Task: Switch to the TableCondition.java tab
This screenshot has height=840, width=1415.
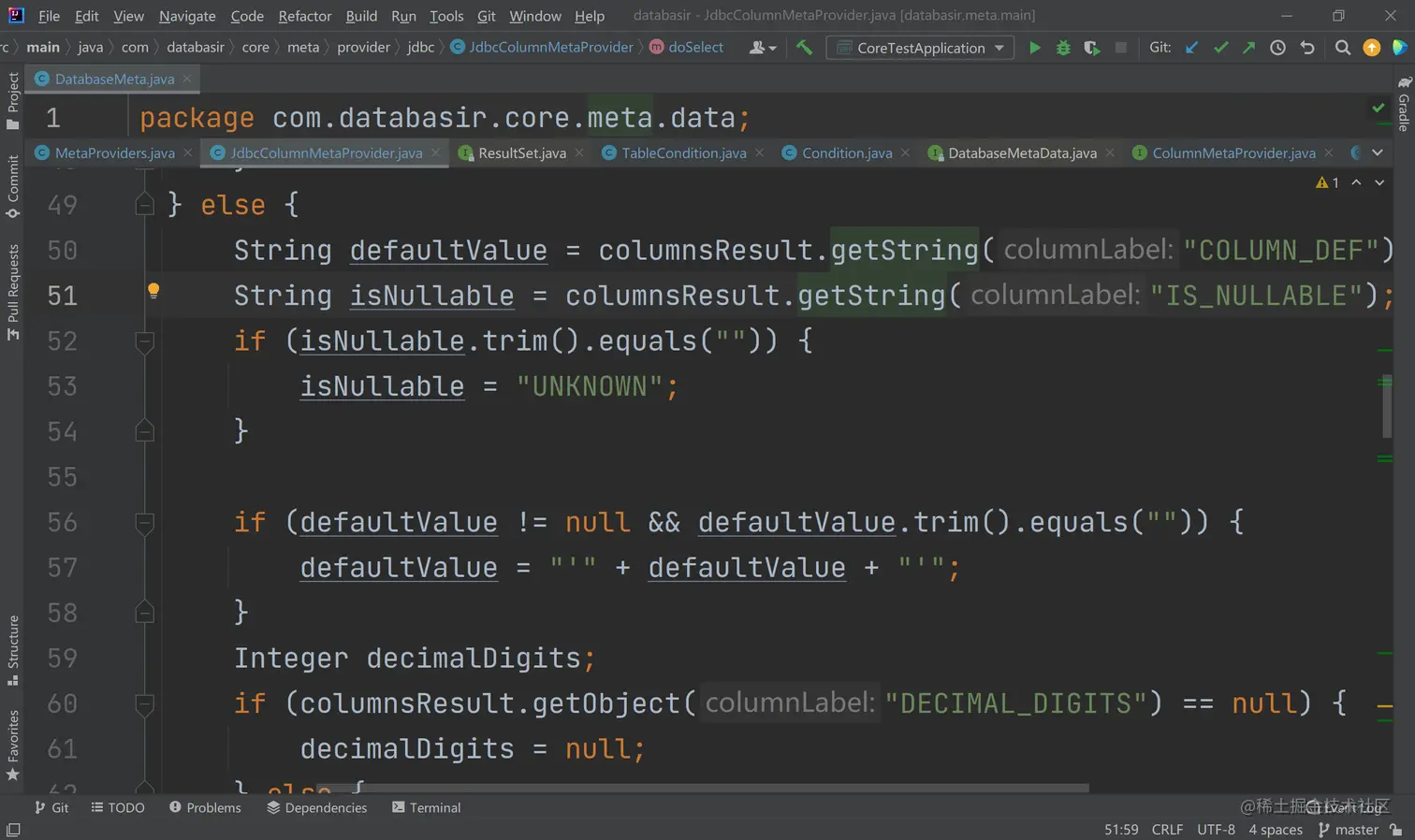Action: pos(683,153)
